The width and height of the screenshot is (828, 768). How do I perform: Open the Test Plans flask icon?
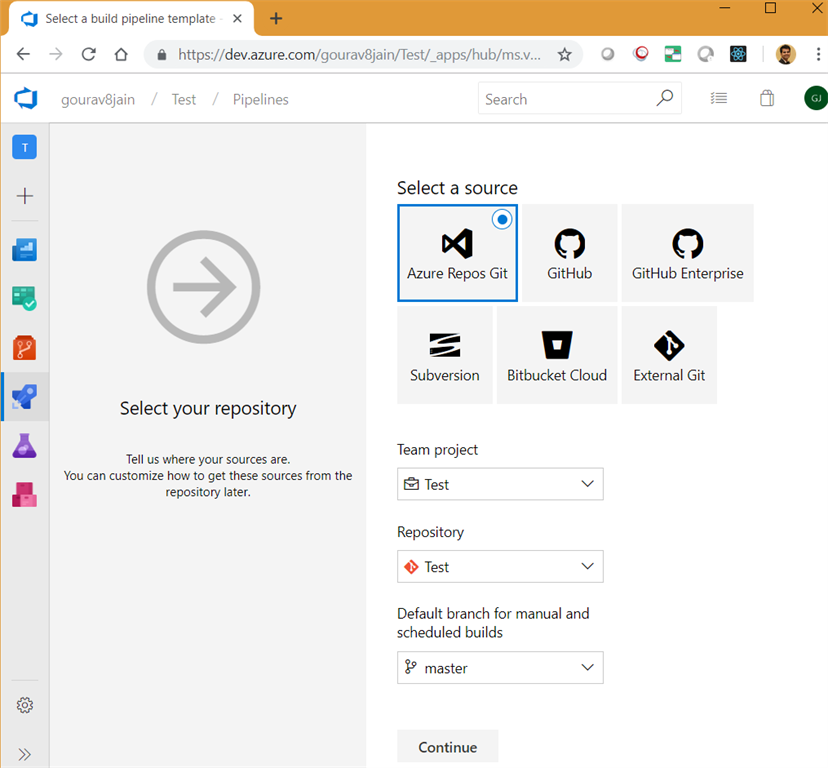(x=24, y=446)
